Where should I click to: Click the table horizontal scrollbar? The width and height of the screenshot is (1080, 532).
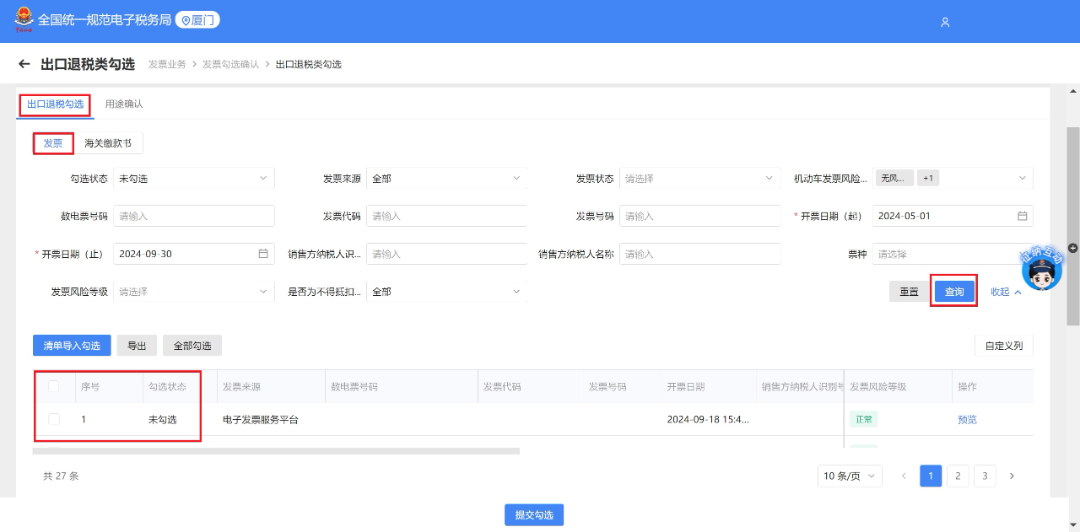(276, 451)
